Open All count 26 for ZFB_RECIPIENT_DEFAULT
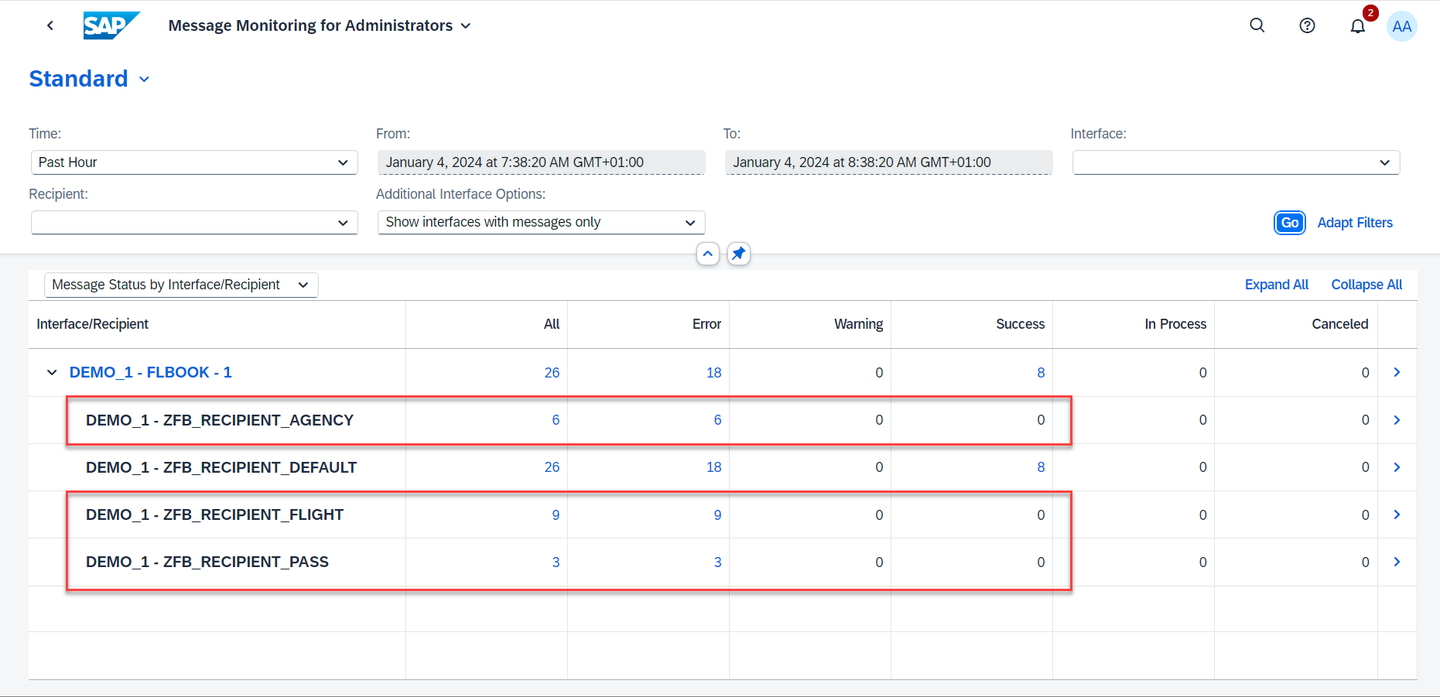The image size is (1440, 697). pos(551,467)
